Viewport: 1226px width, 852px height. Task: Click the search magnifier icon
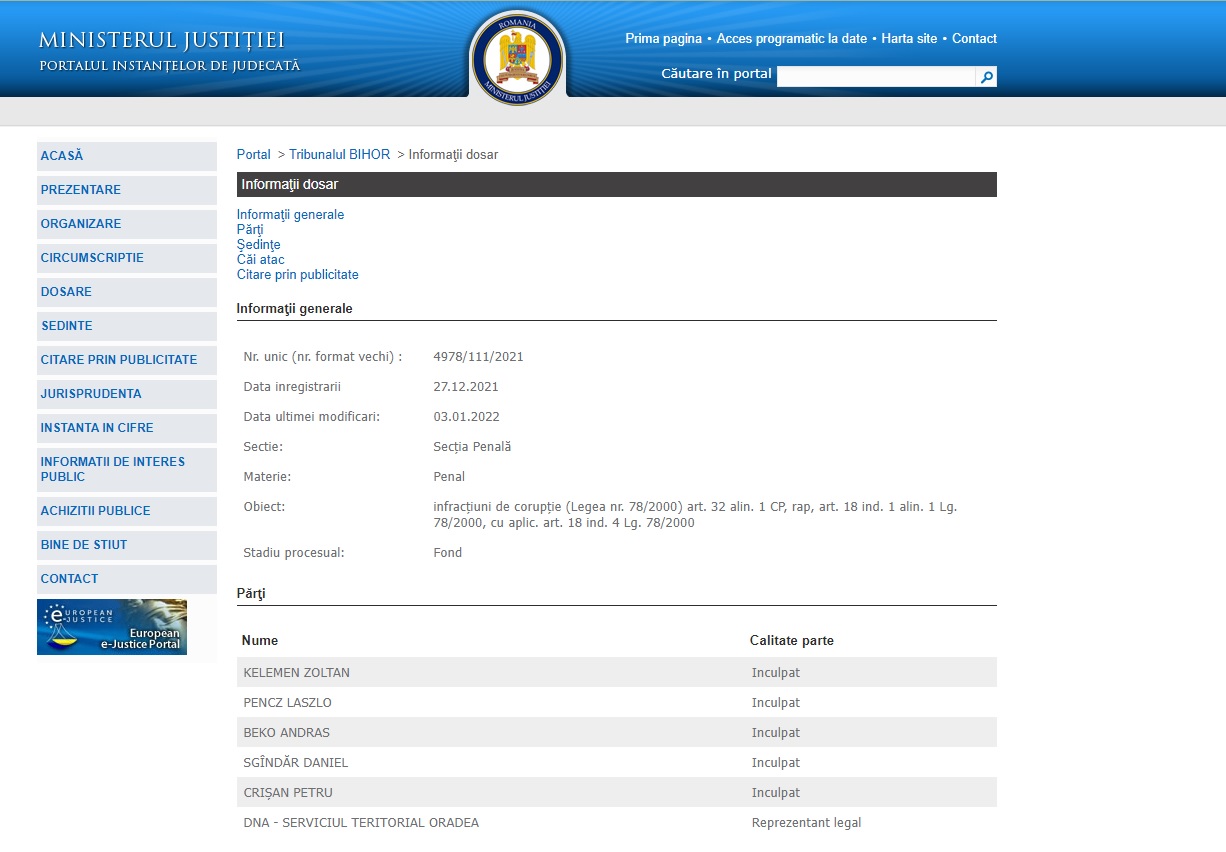[x=986, y=77]
